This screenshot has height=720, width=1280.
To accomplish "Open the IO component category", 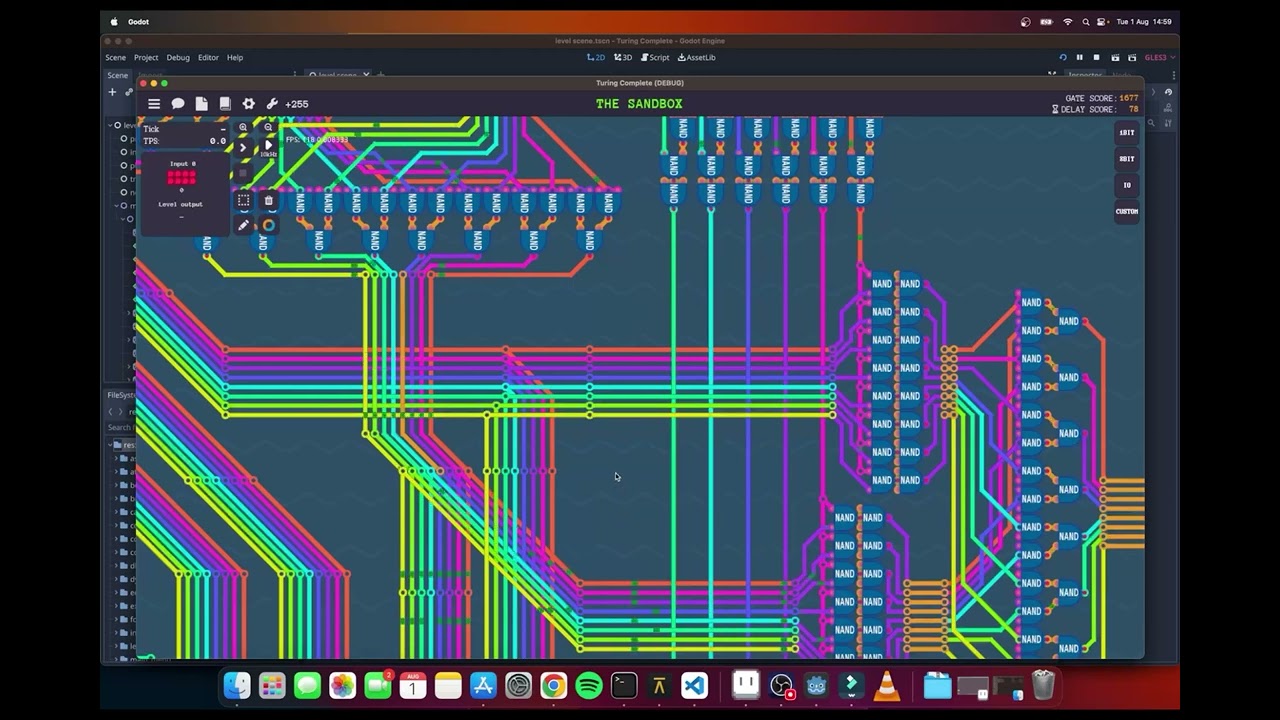I will [x=1127, y=185].
